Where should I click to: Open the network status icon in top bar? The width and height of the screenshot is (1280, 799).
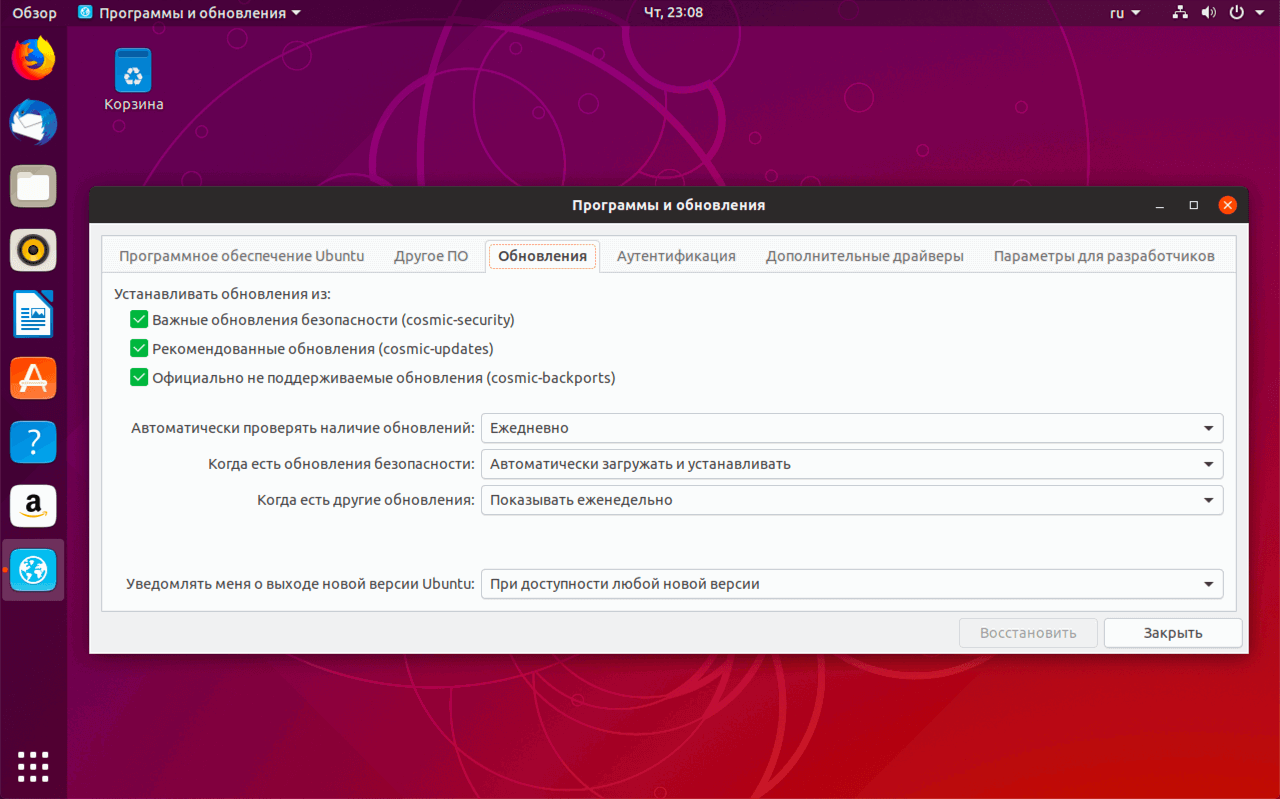(x=1180, y=13)
